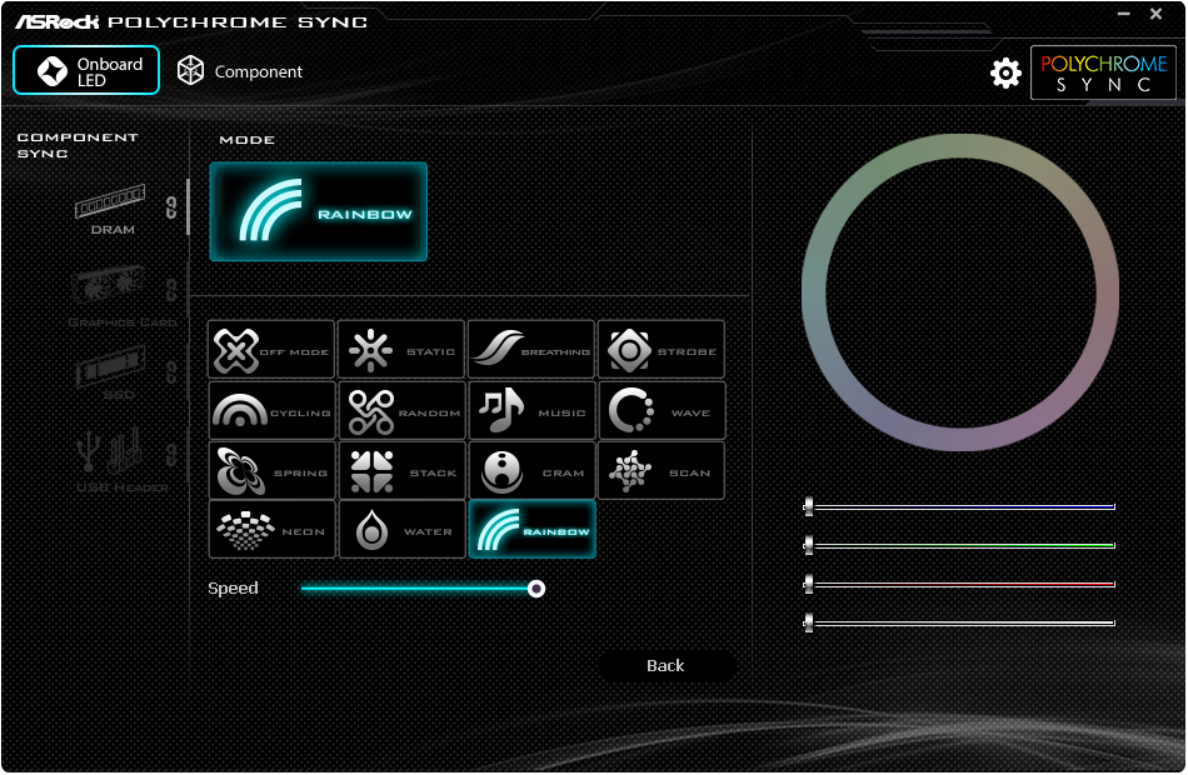Click the white brightness slider
The image size is (1188, 775).
coord(959,623)
